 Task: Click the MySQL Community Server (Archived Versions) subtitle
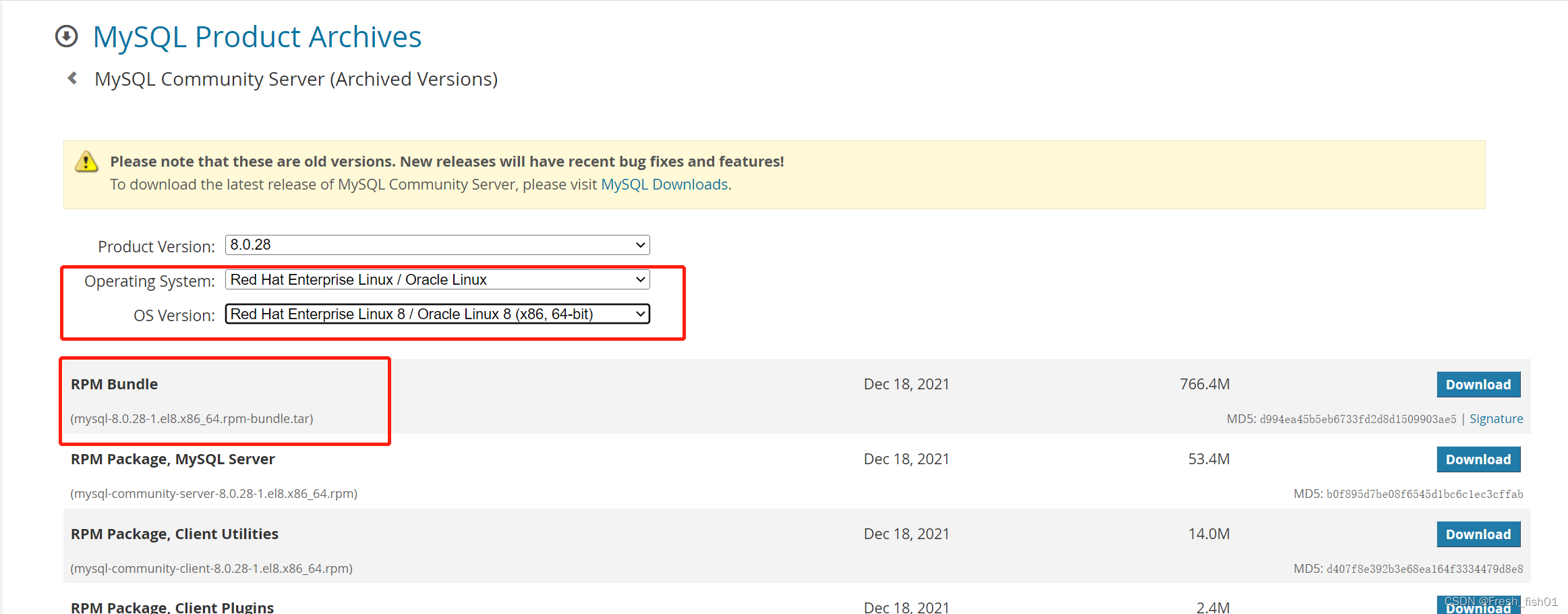coord(296,79)
